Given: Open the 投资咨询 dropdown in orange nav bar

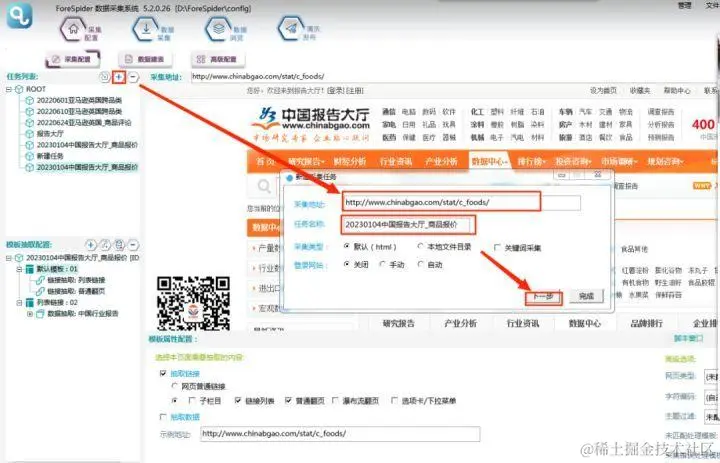Looking at the screenshot, I should click(573, 161).
